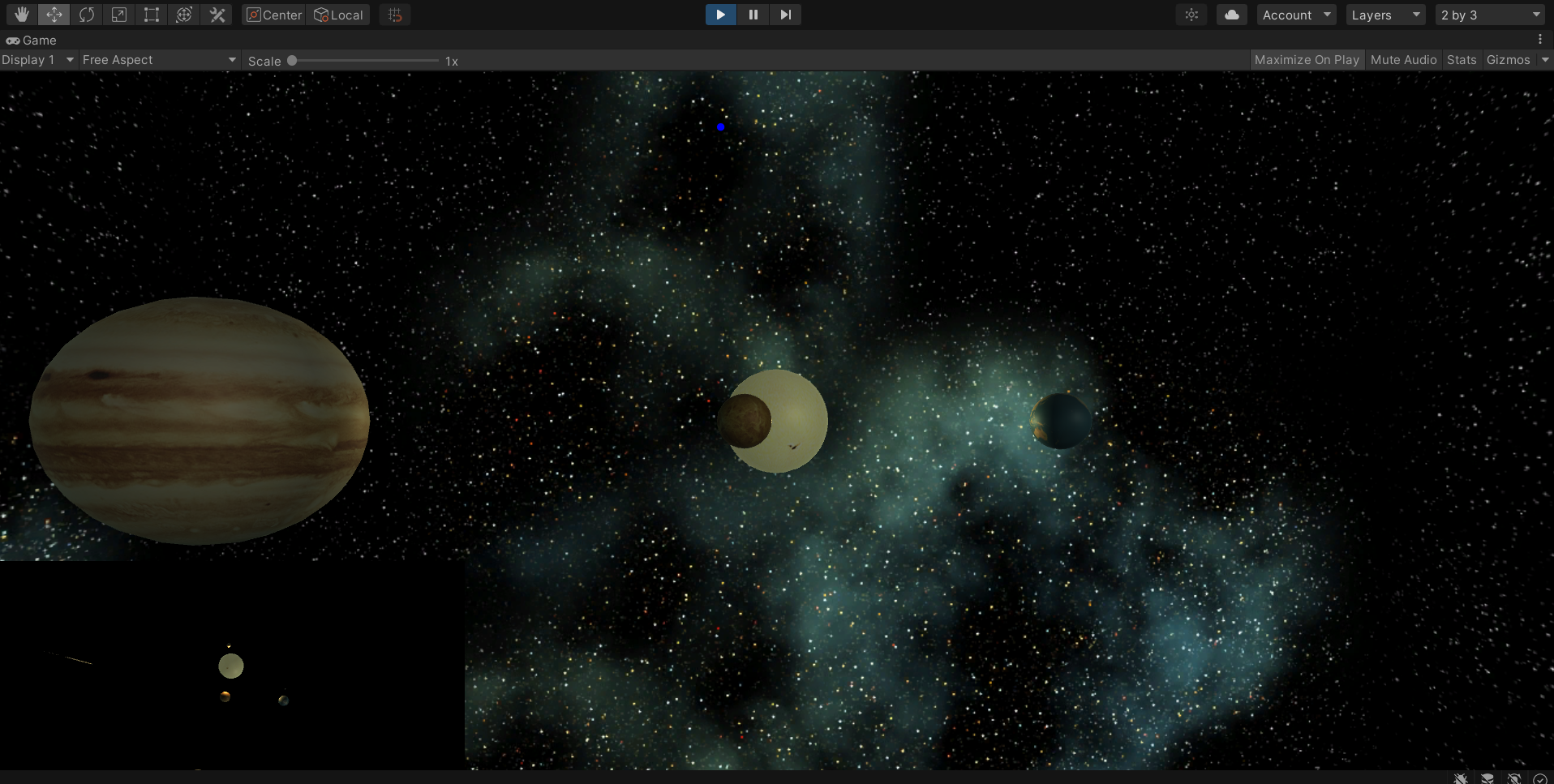Screen dimensions: 1554x784
Task: Open the custom editor tools
Action: click(217, 15)
